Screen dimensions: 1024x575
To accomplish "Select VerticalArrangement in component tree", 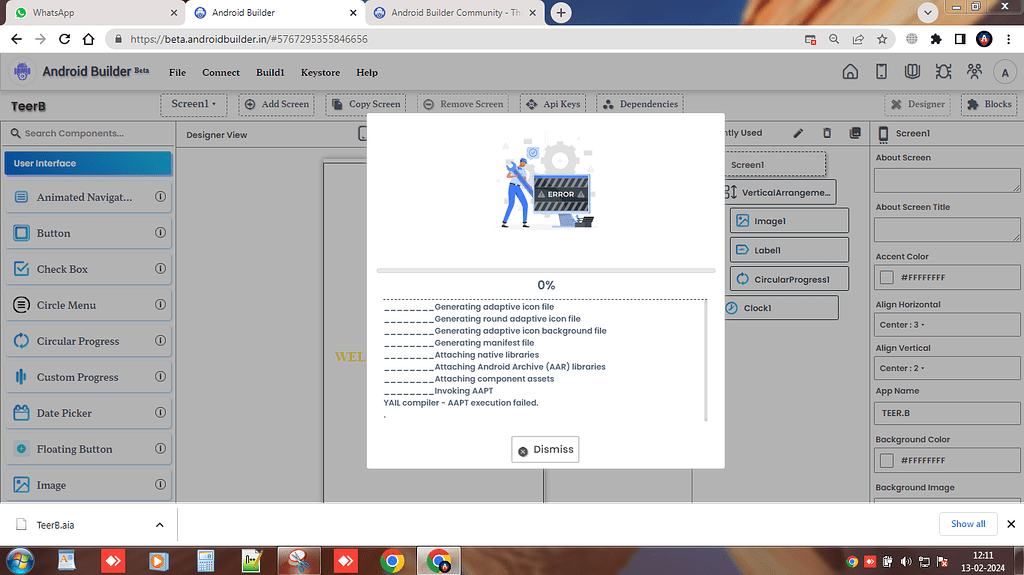I will coord(780,193).
